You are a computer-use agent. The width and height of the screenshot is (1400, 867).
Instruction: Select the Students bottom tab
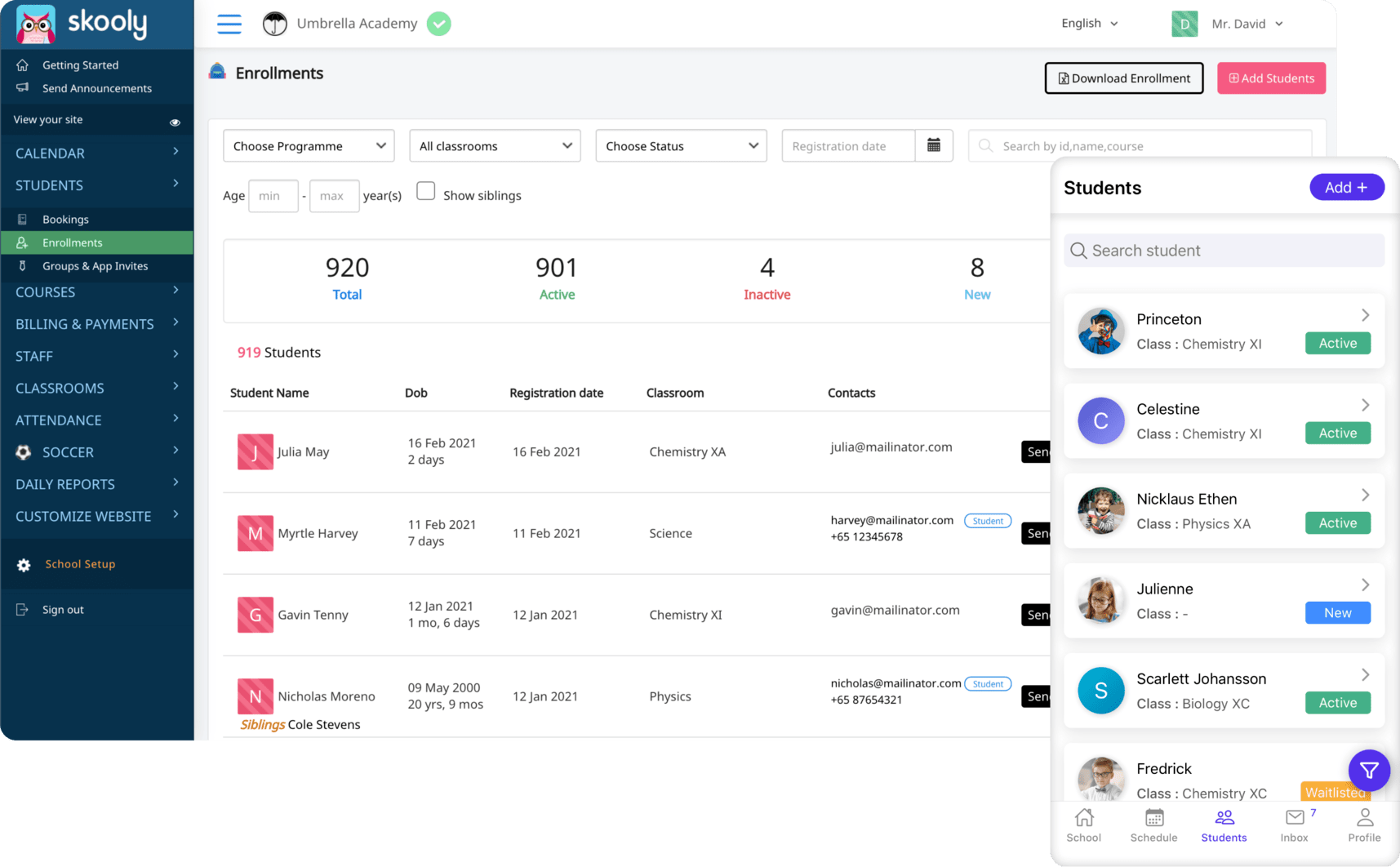[1224, 825]
